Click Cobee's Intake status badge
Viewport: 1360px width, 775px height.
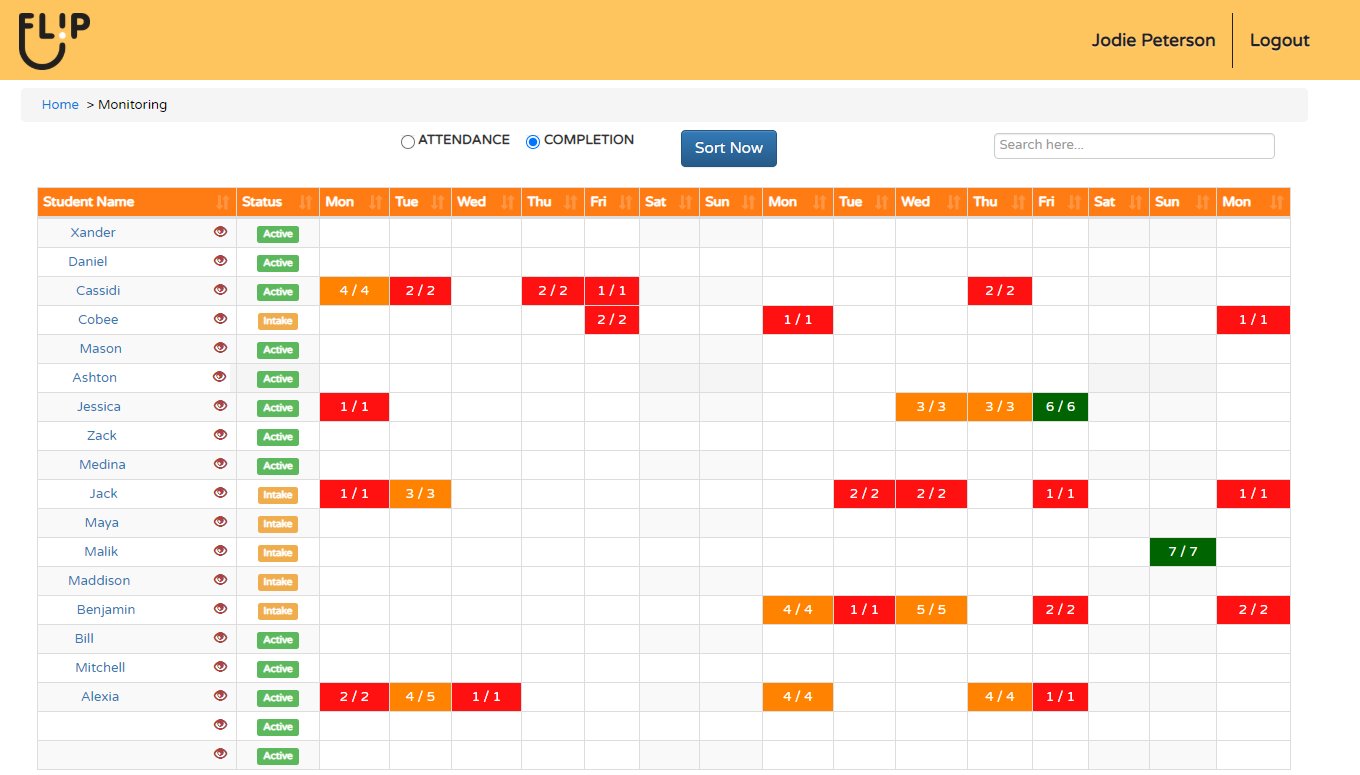point(278,321)
